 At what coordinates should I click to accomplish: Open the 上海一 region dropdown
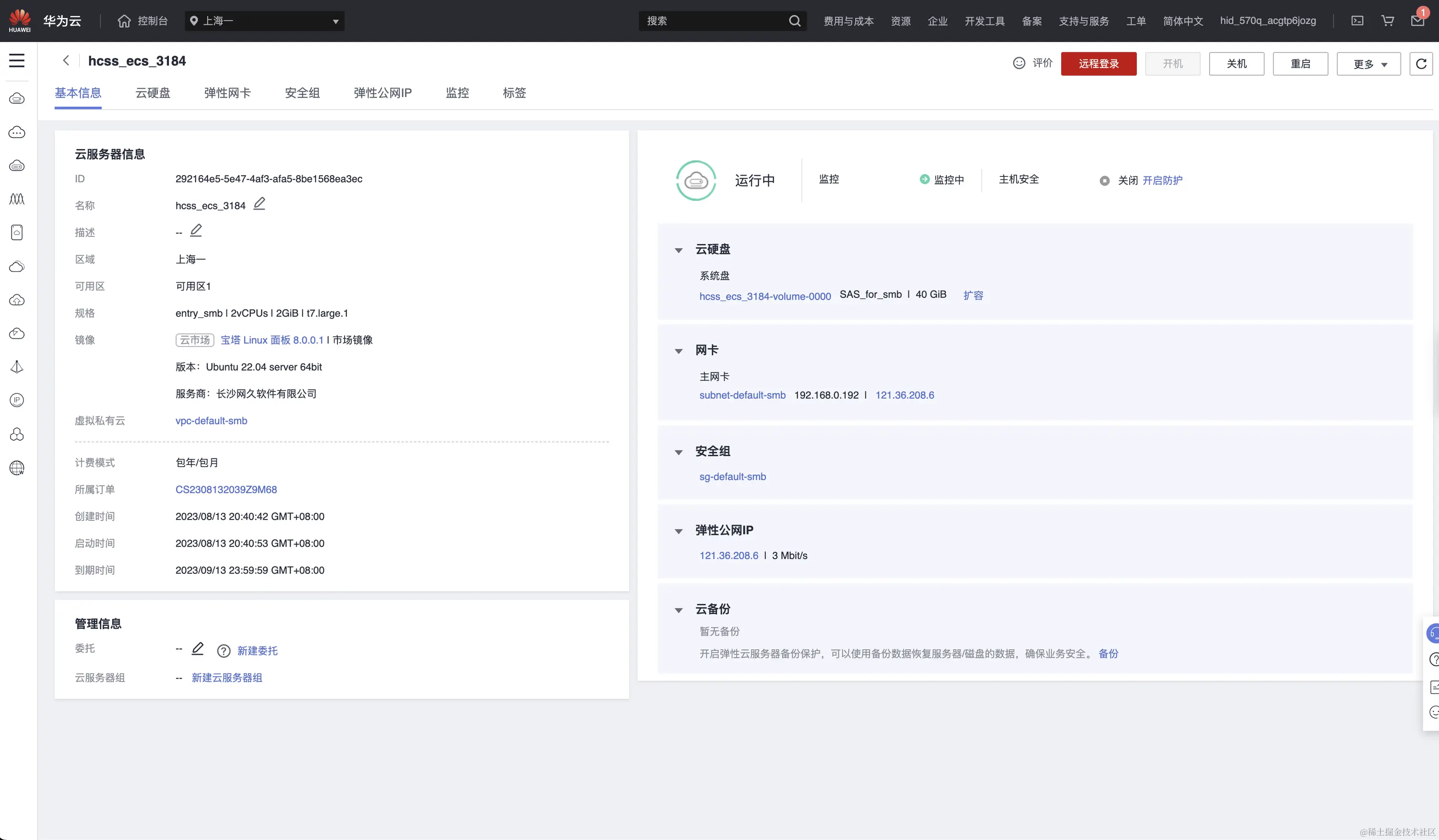coord(265,21)
